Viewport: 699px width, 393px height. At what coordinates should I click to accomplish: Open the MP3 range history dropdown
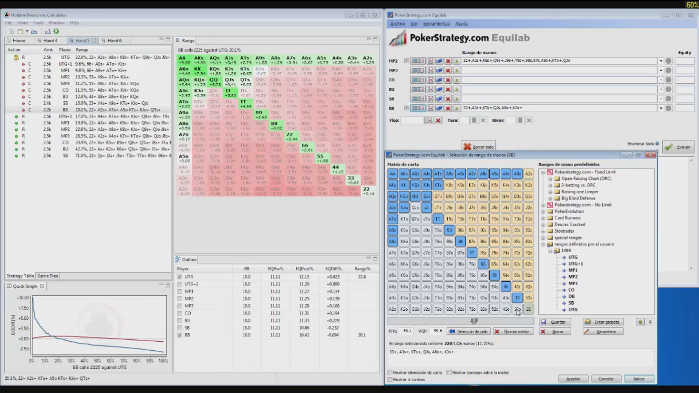(x=661, y=70)
